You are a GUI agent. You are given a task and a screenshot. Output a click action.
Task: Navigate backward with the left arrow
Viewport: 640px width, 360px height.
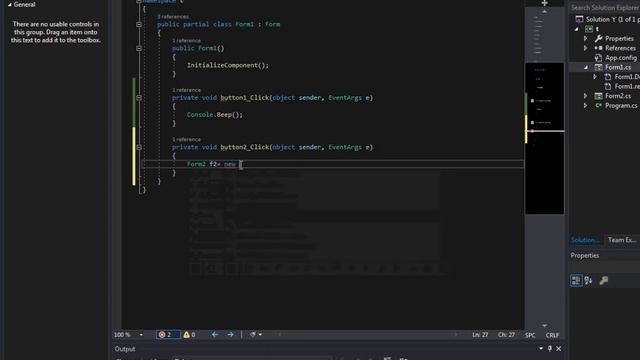[215, 335]
